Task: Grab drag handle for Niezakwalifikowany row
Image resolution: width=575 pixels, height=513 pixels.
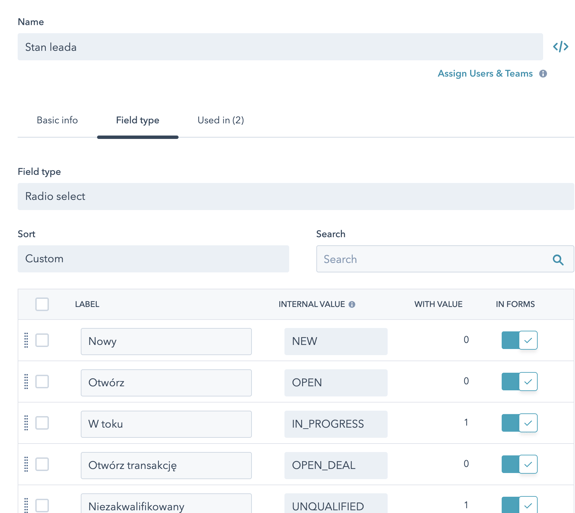Action: 26,505
